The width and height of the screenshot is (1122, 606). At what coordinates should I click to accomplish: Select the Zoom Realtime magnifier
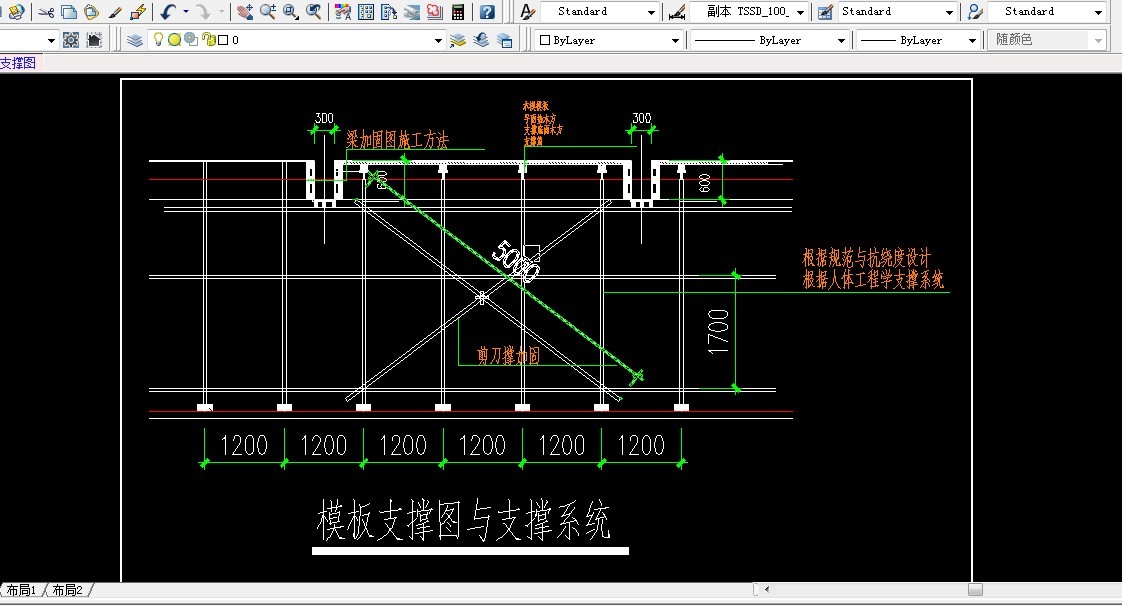pos(268,12)
